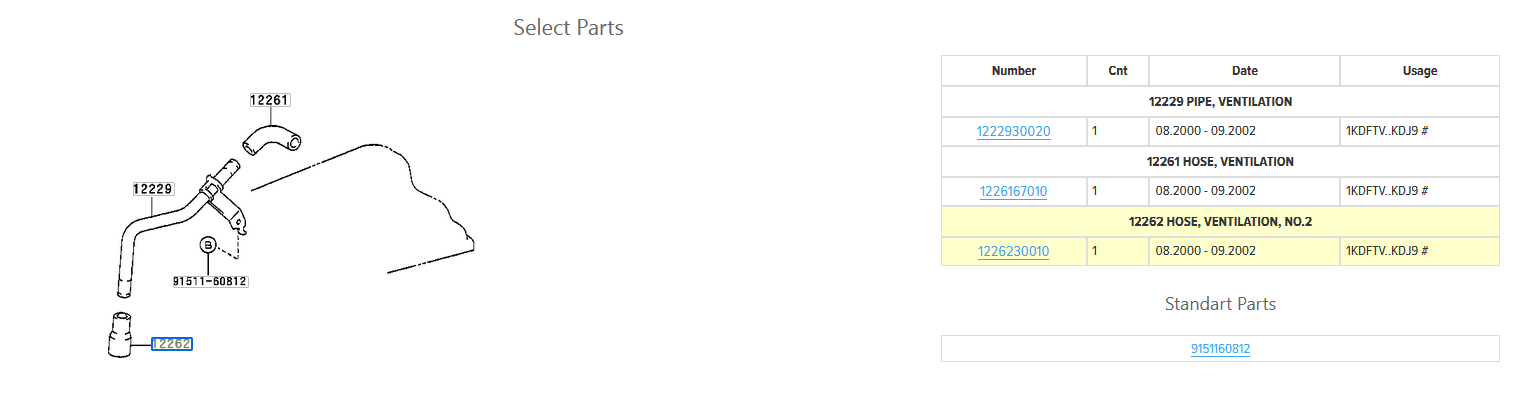Select the 12229 callout on the diagram
This screenshot has height=404, width=1516.
click(154, 188)
